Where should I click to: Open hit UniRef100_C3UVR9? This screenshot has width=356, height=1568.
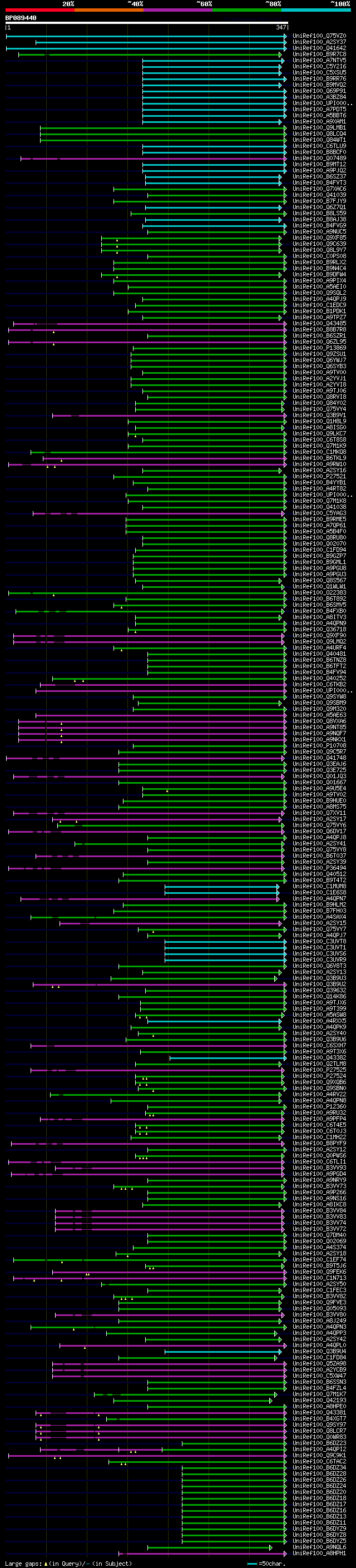click(x=319, y=960)
